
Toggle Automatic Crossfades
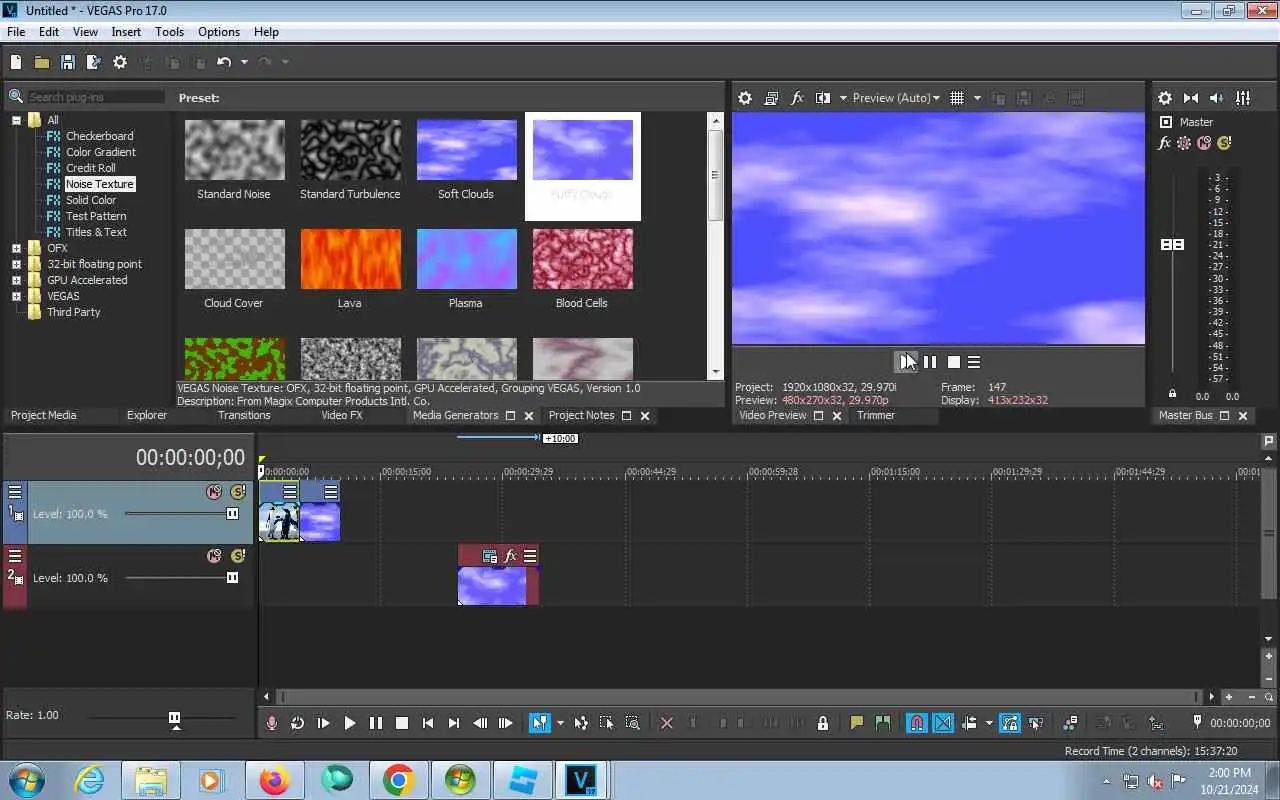click(943, 723)
